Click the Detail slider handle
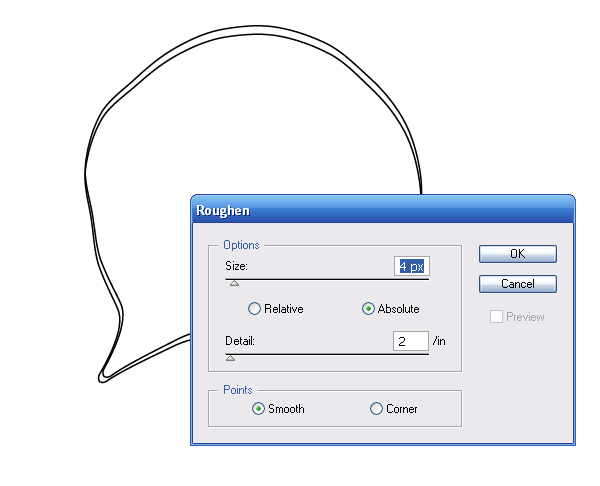The width and height of the screenshot is (600, 486). 230,358
